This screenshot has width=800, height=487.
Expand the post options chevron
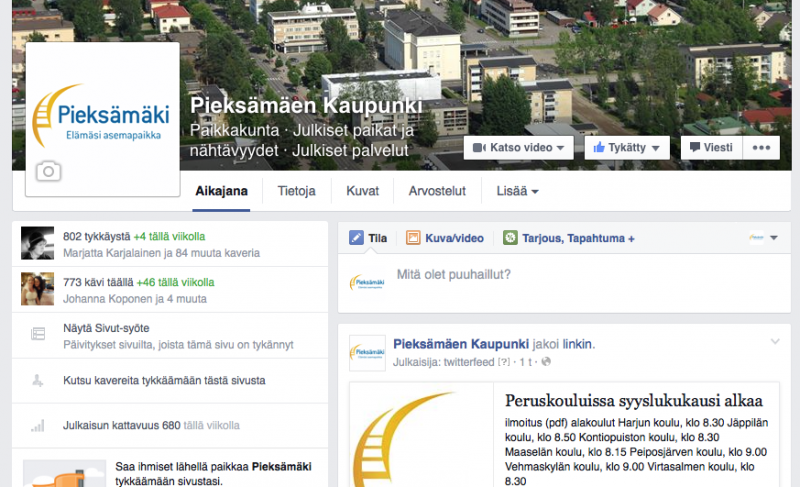click(774, 342)
